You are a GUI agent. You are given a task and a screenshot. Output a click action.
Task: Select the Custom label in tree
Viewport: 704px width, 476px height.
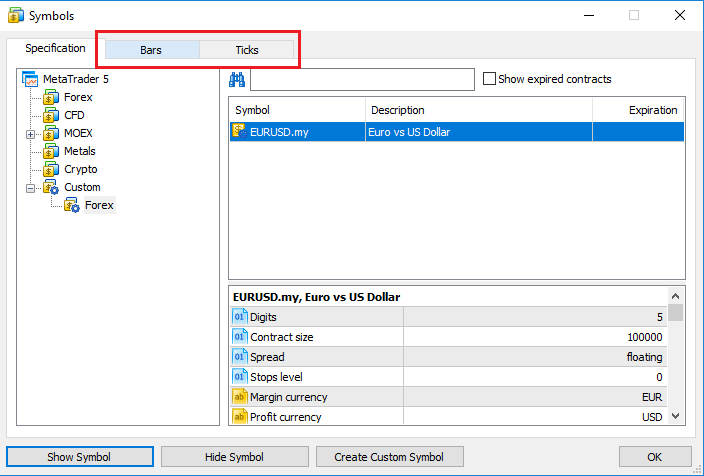(82, 187)
